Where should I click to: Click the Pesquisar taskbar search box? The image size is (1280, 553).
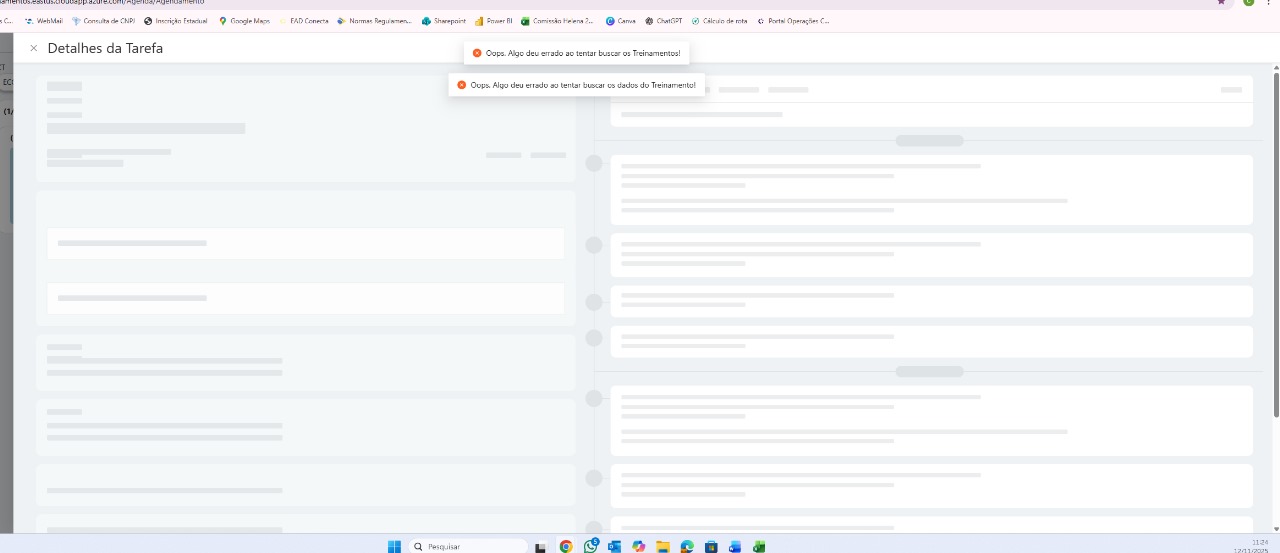(x=468, y=546)
